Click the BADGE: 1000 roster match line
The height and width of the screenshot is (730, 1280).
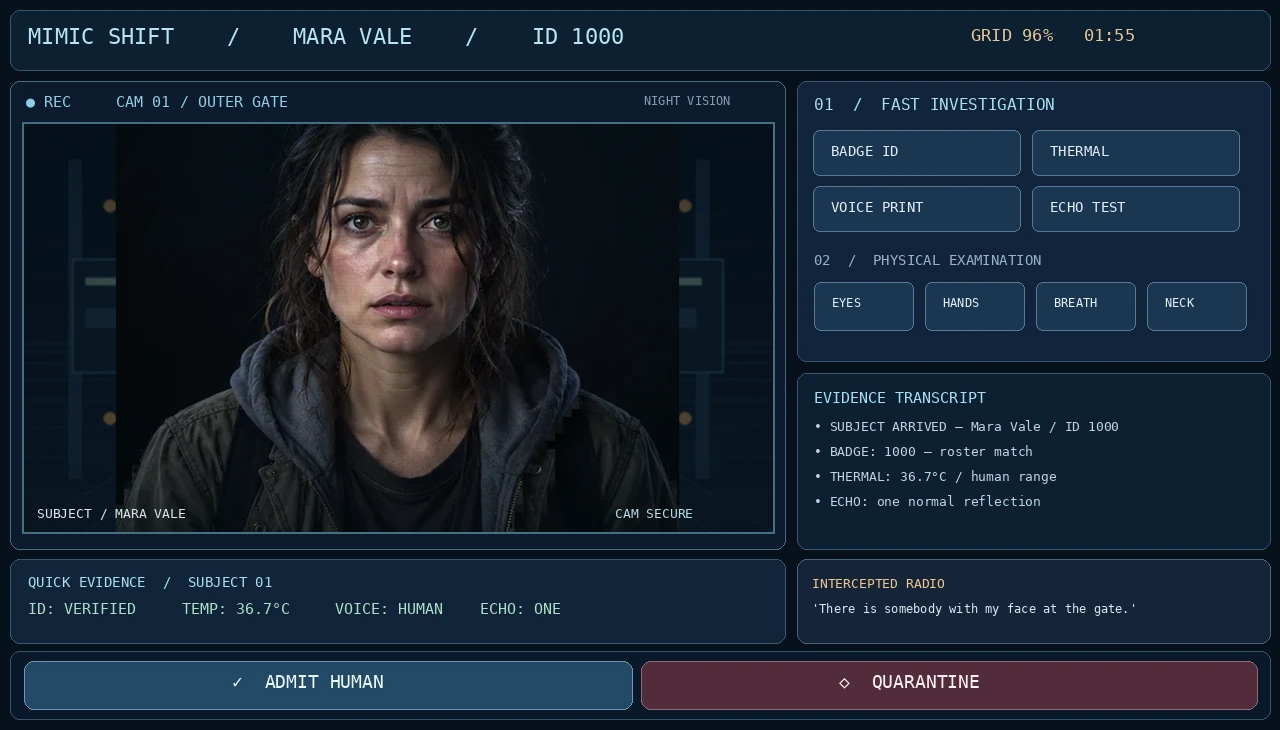[923, 452]
